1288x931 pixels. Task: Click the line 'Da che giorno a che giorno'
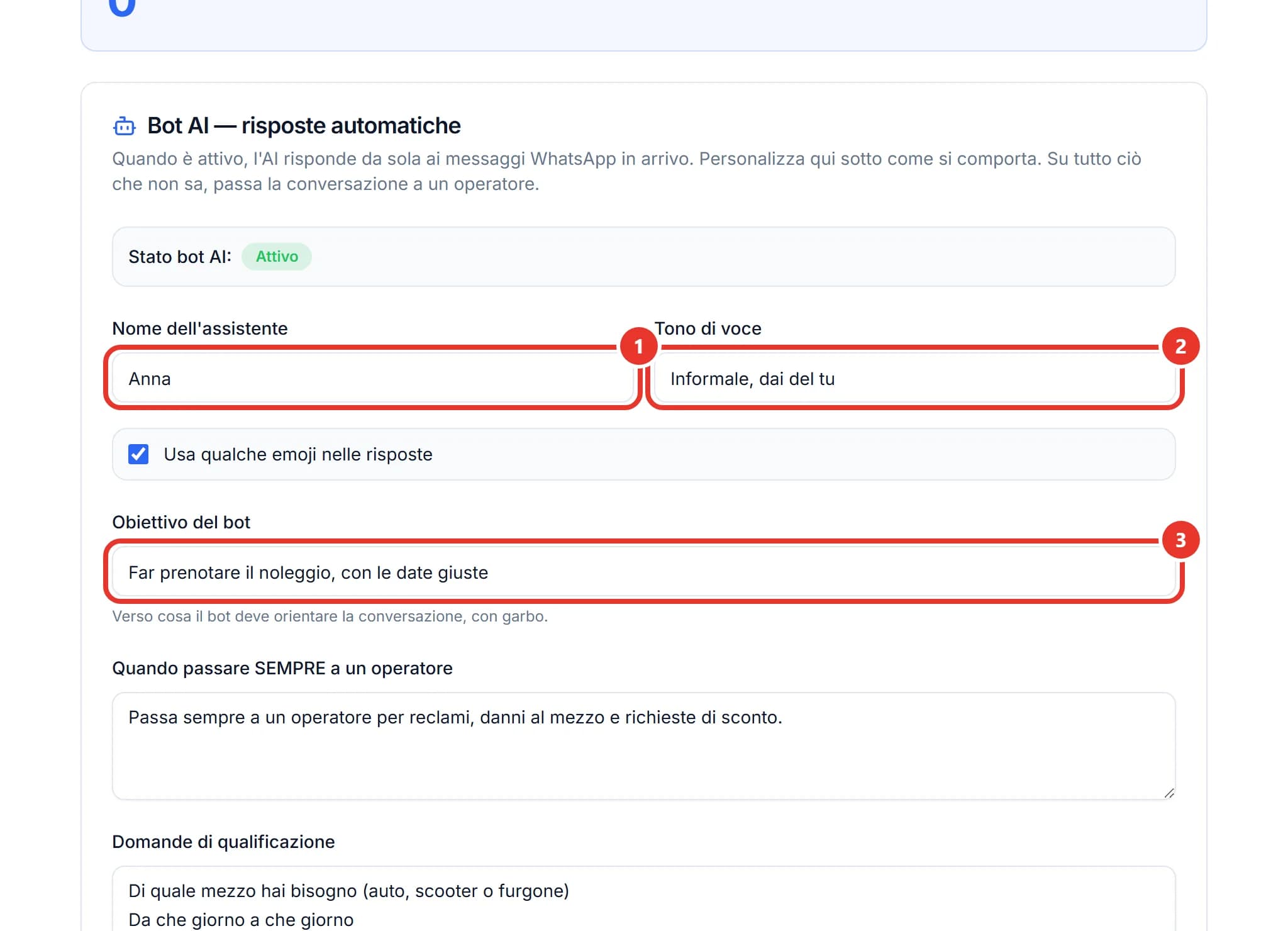[241, 920]
